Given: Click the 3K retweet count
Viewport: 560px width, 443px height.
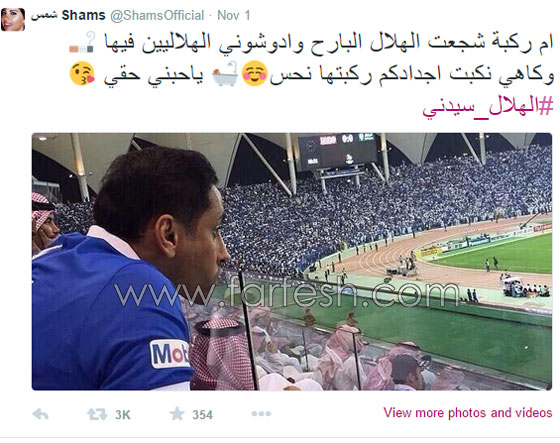Looking at the screenshot, I should pos(123,415).
